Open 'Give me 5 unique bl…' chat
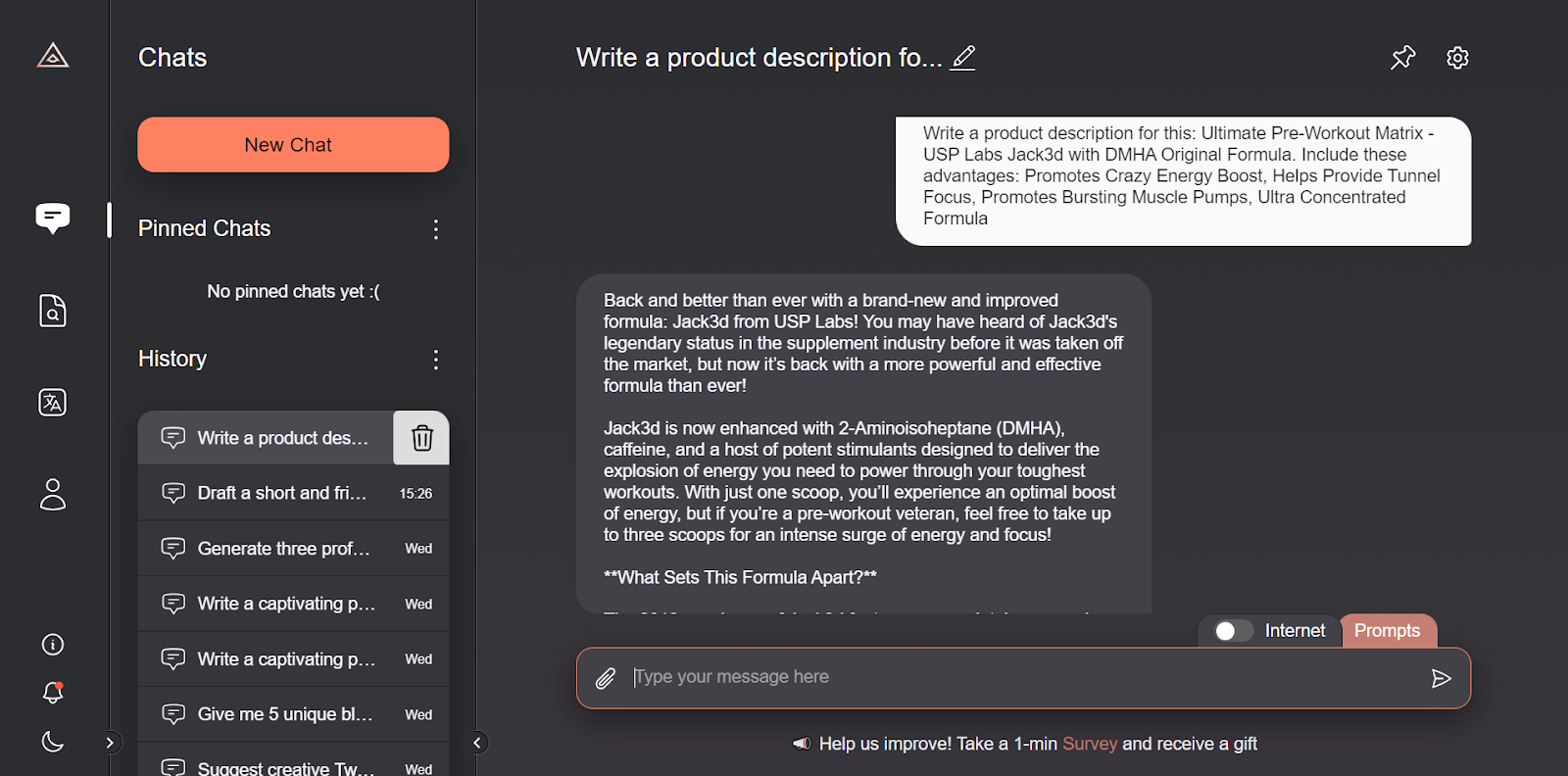The height and width of the screenshot is (776, 1568). coord(293,714)
